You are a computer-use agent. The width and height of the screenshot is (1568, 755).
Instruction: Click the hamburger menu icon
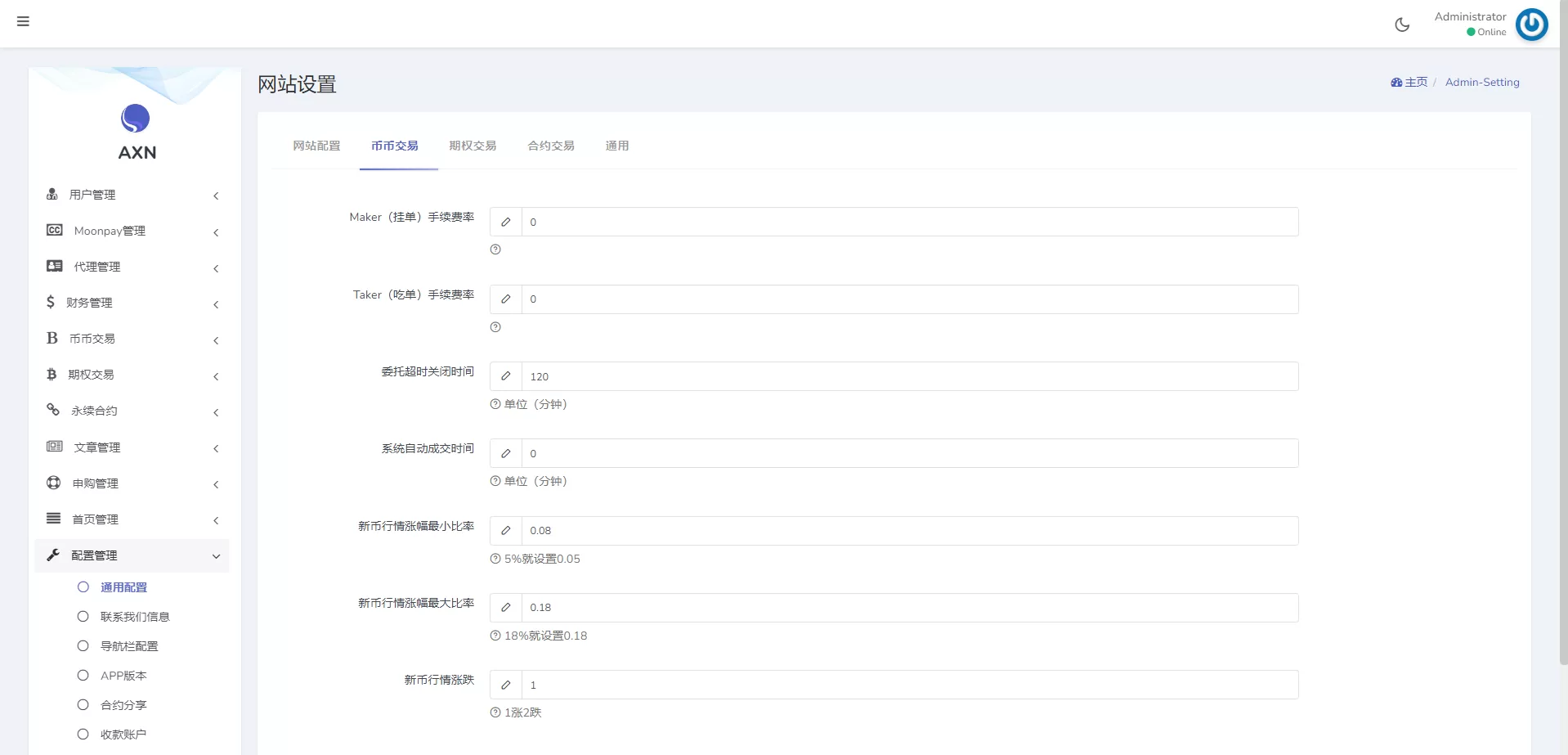(x=23, y=21)
